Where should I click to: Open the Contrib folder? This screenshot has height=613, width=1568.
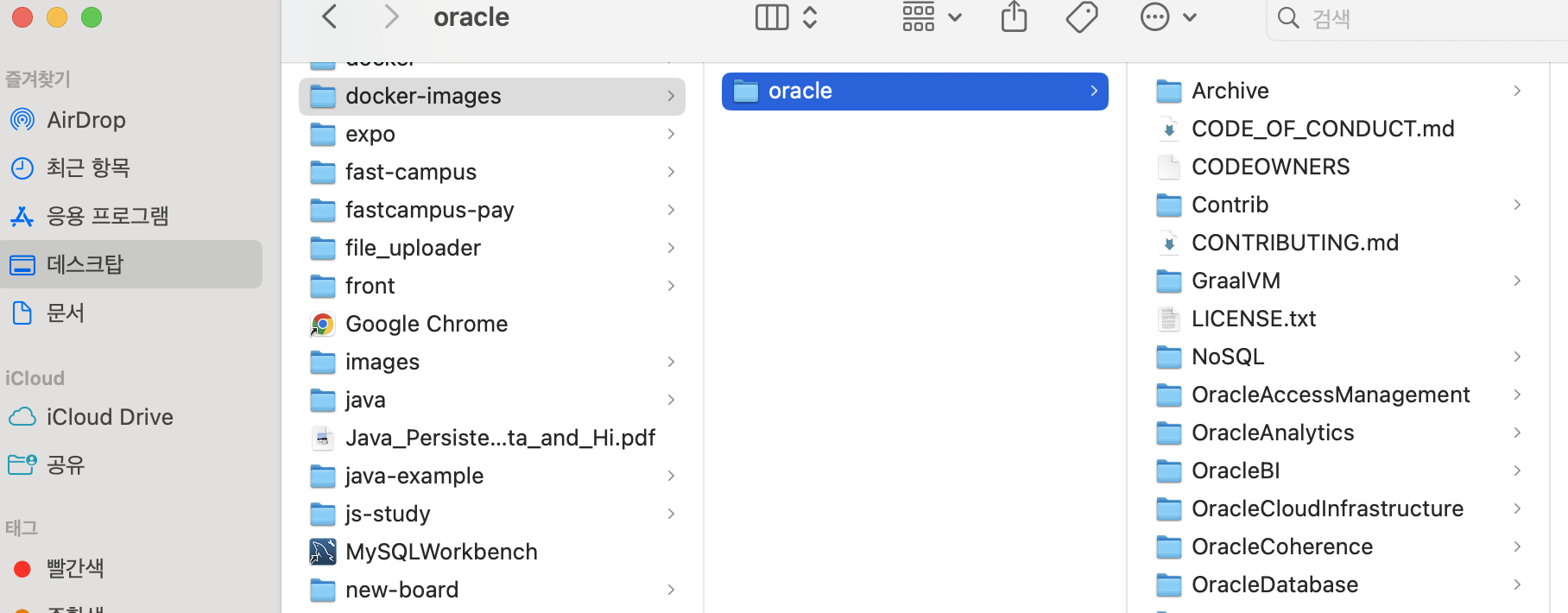tap(1339, 205)
